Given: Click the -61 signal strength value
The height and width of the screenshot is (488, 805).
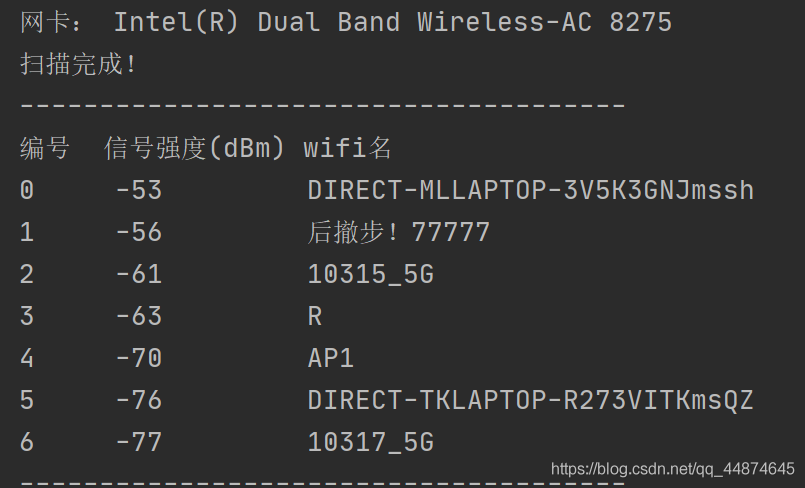Looking at the screenshot, I should [x=138, y=274].
